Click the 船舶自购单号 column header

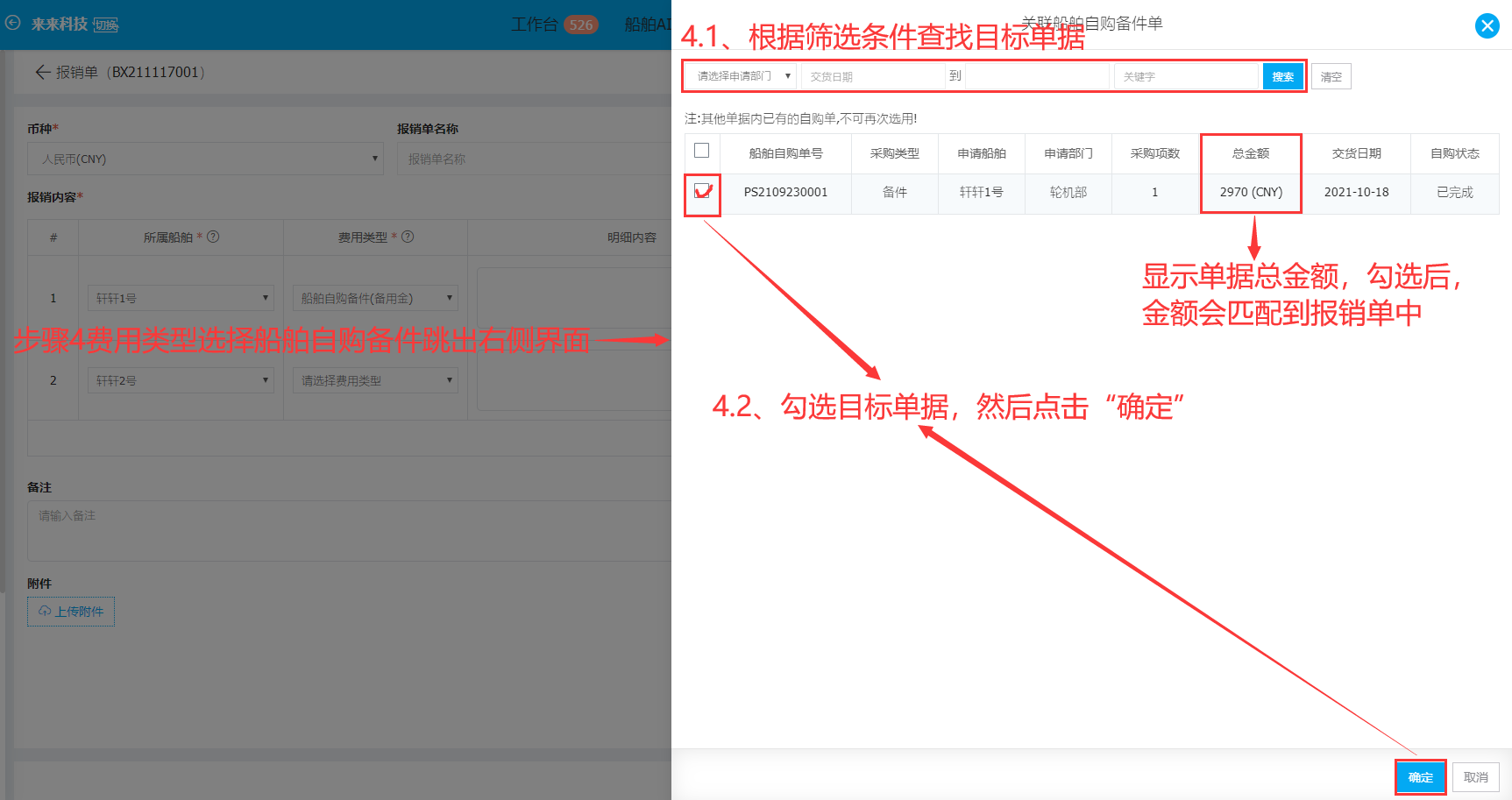tap(785, 153)
